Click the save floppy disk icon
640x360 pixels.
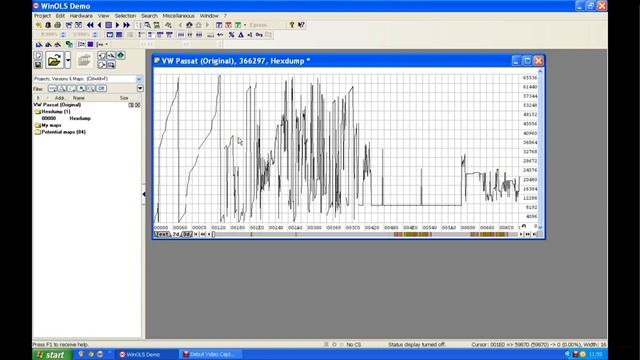tap(38, 65)
